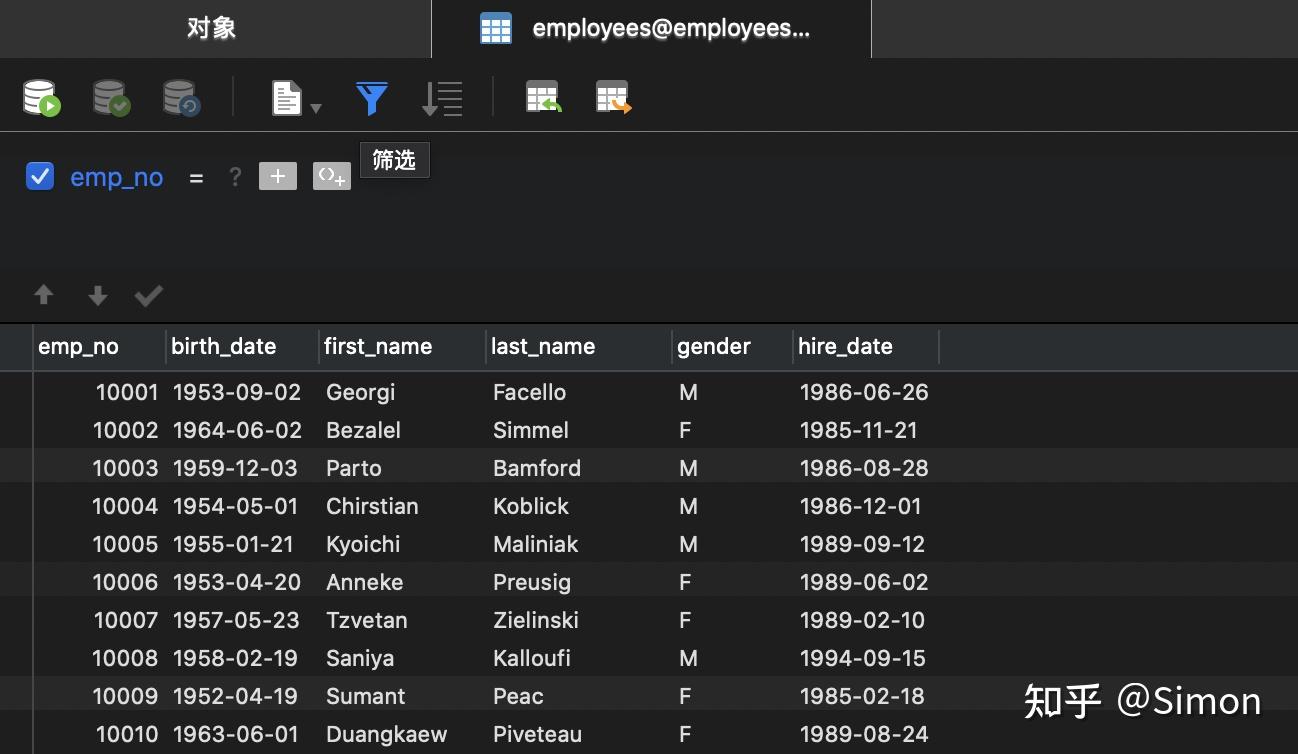Click the Rollback database icon
The height and width of the screenshot is (754, 1298).
click(x=182, y=98)
